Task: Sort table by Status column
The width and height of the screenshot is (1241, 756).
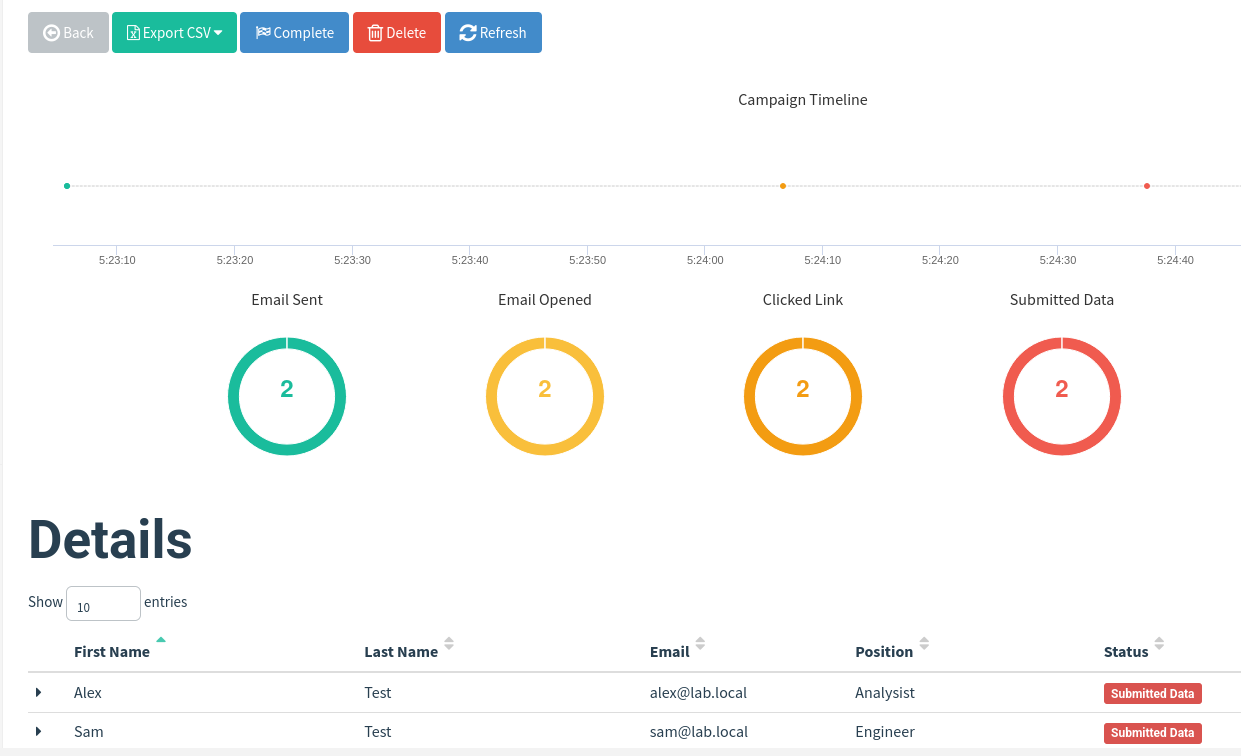Action: (1126, 651)
